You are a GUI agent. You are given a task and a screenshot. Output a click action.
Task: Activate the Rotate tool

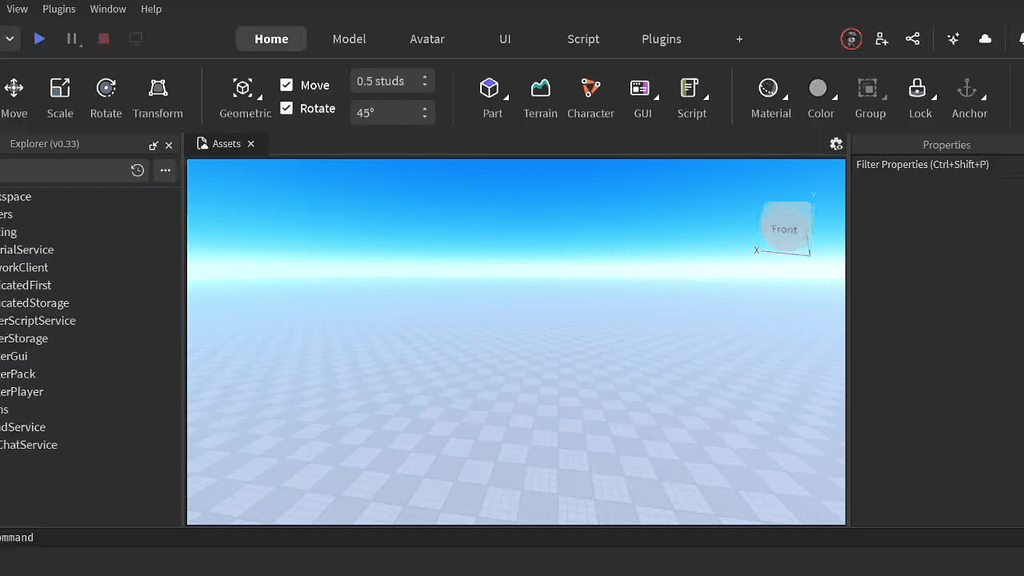tap(105, 95)
